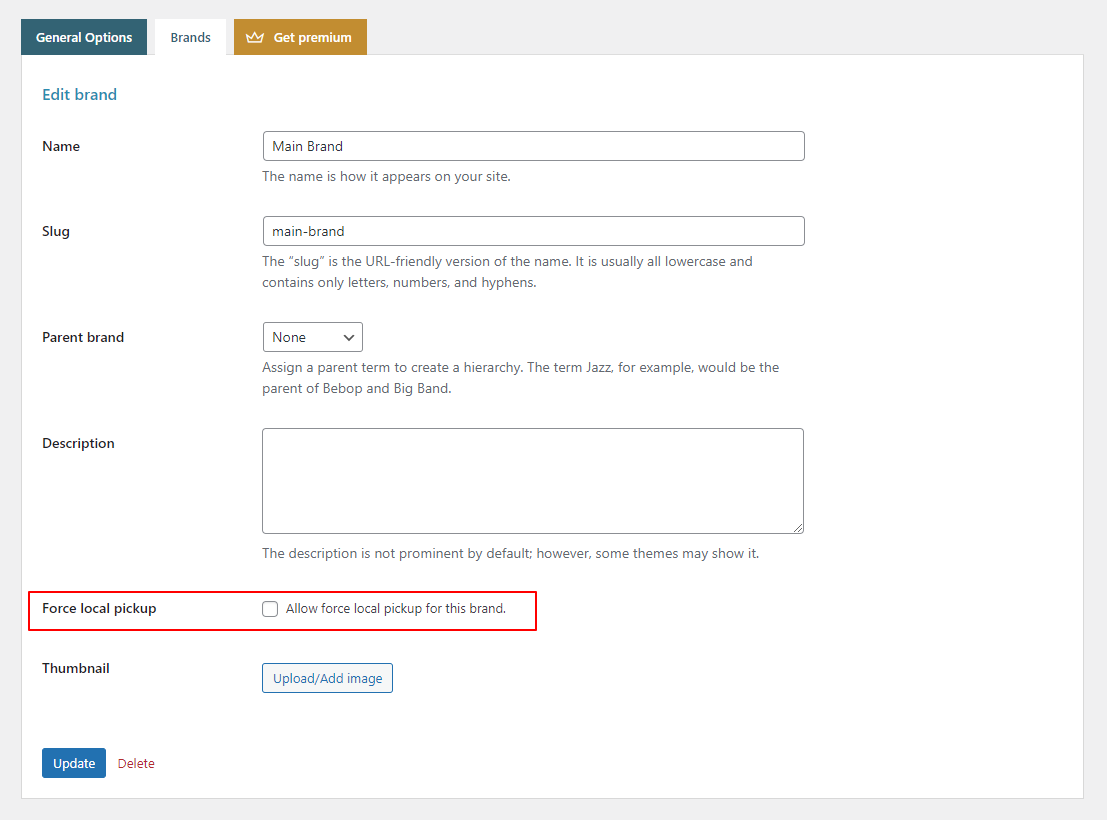
Task: Click the crown icon beside Get premium
Action: point(255,37)
